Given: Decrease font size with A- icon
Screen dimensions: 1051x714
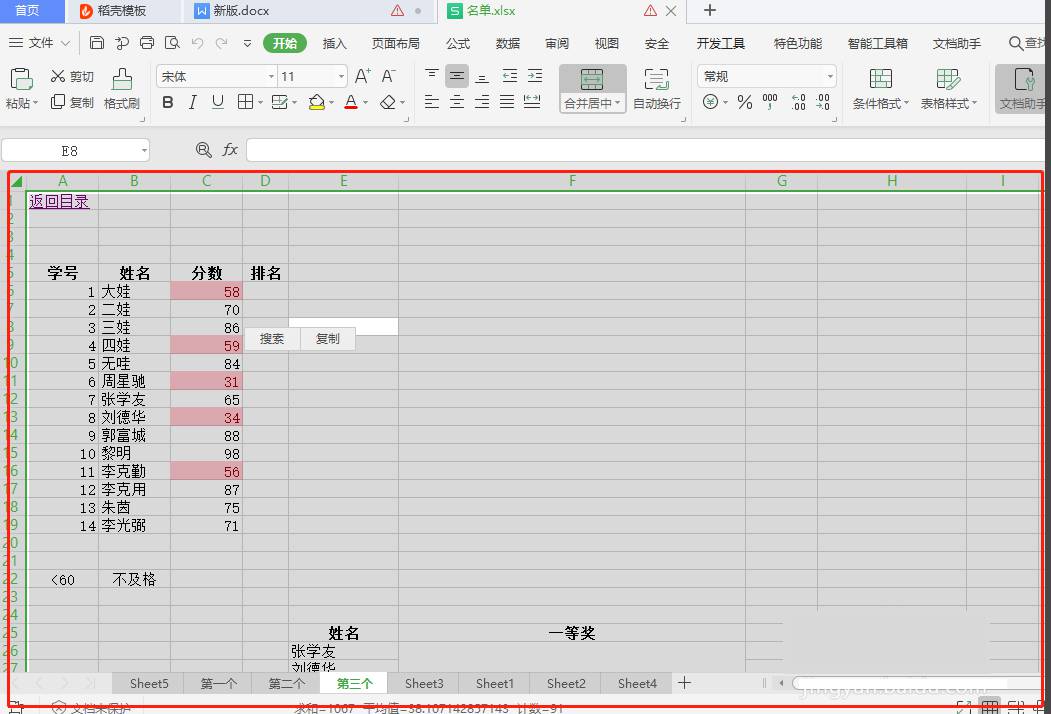Looking at the screenshot, I should 388,76.
